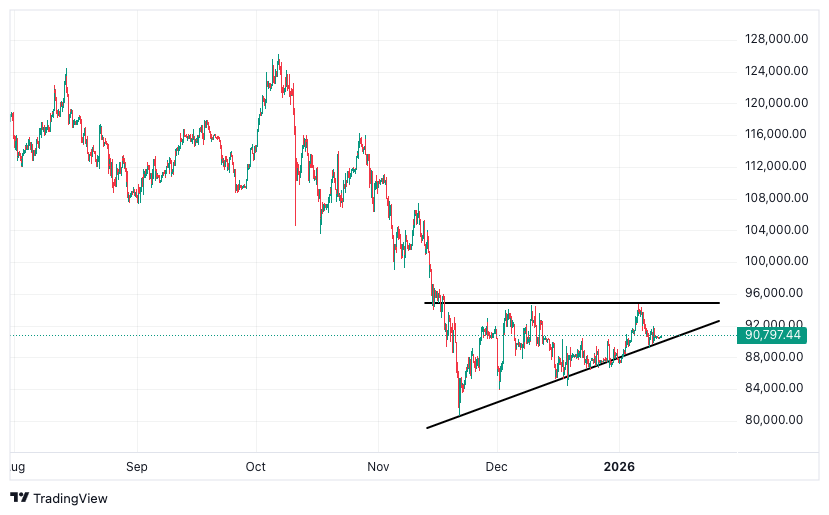Open the TradingView text link
Viewport: 829px width, 515px height.
click(70, 498)
